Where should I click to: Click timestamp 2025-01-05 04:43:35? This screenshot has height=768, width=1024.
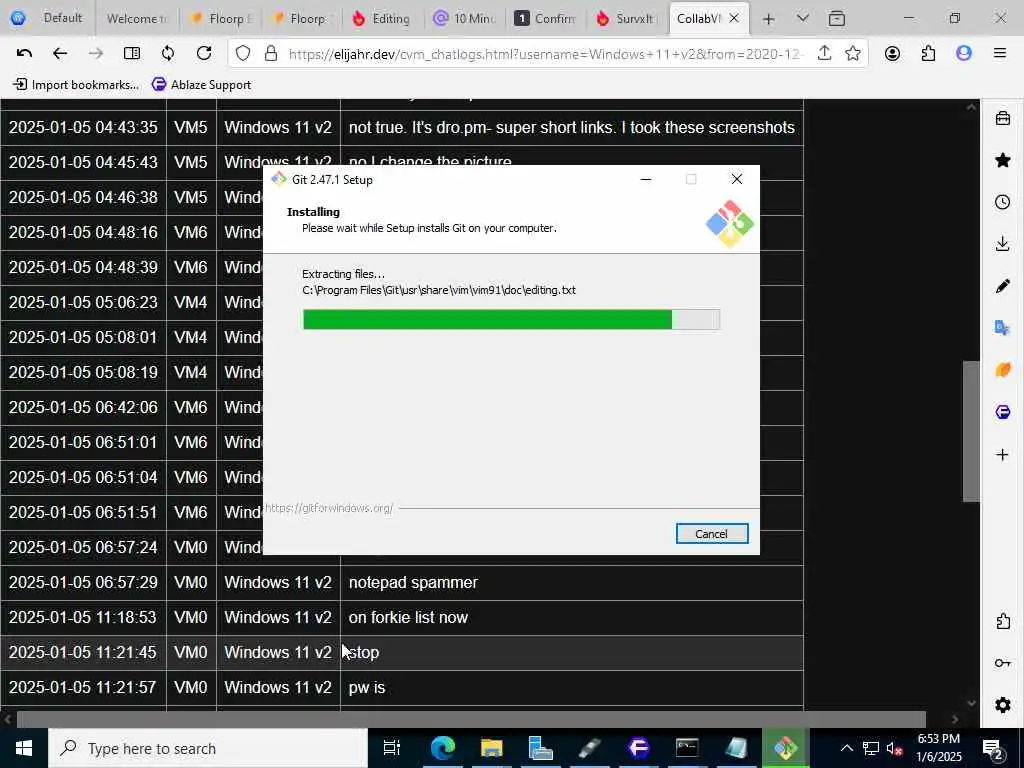point(83,127)
